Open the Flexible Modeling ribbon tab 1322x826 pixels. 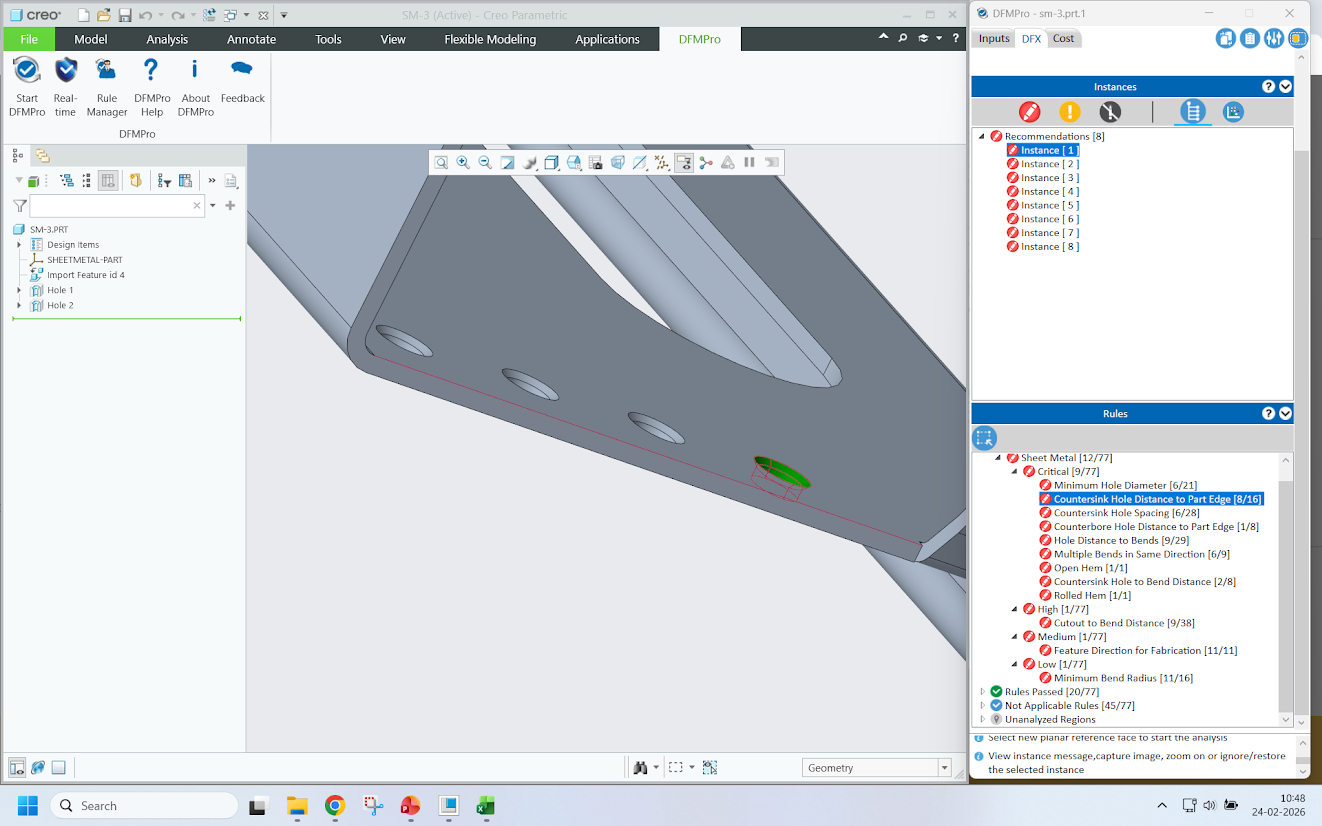tap(490, 39)
